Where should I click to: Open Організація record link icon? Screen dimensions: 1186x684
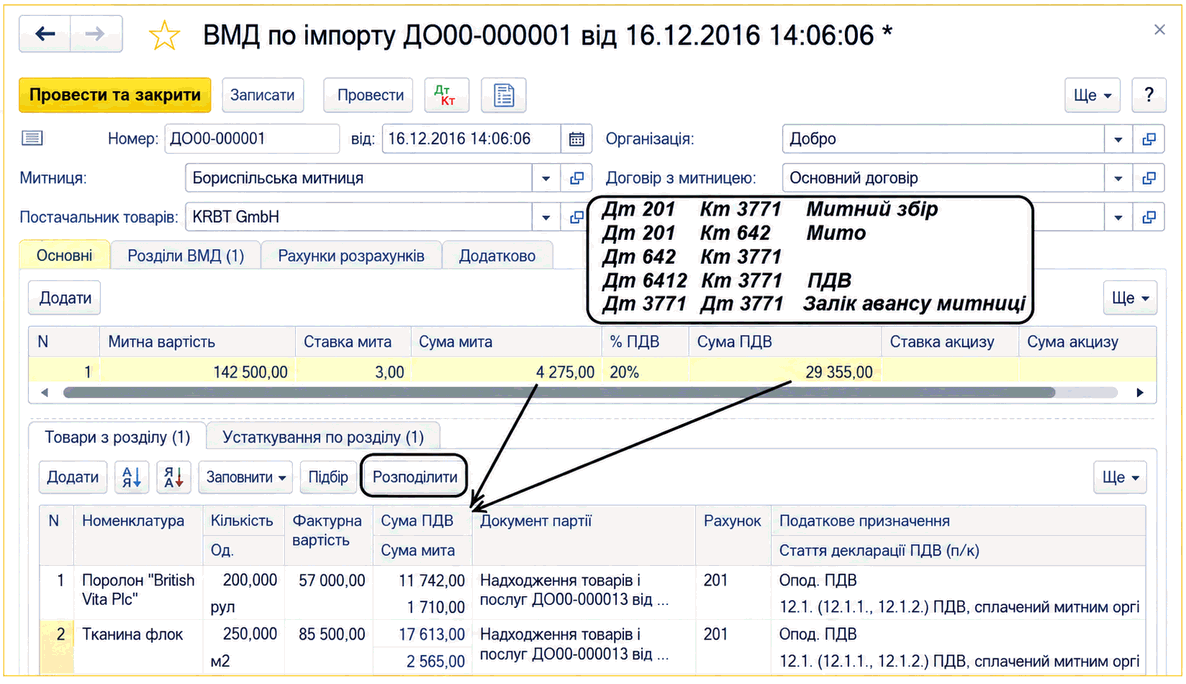tap(1149, 139)
